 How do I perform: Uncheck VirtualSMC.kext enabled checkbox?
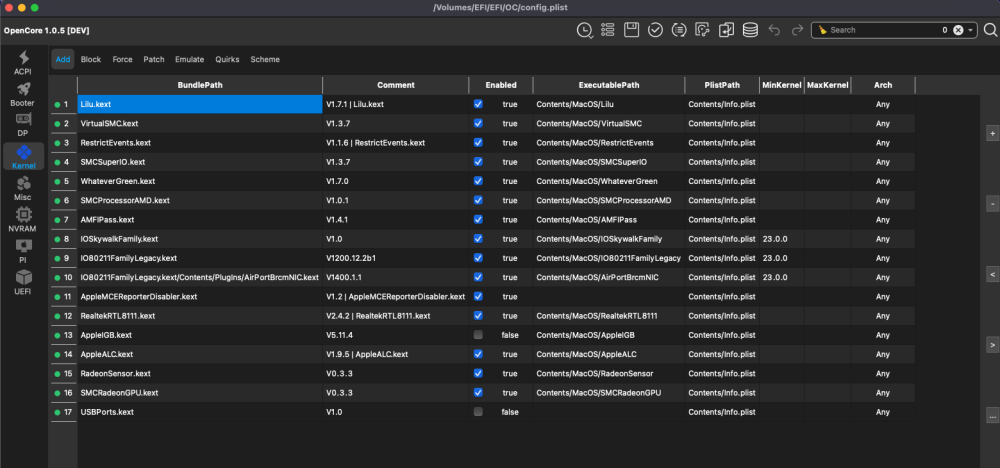pos(478,123)
